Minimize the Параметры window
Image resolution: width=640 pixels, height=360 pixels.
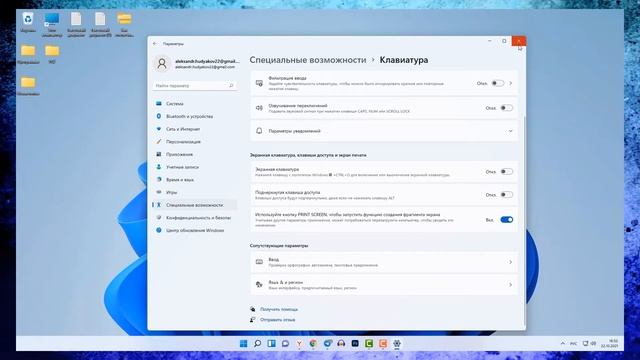(x=490, y=41)
